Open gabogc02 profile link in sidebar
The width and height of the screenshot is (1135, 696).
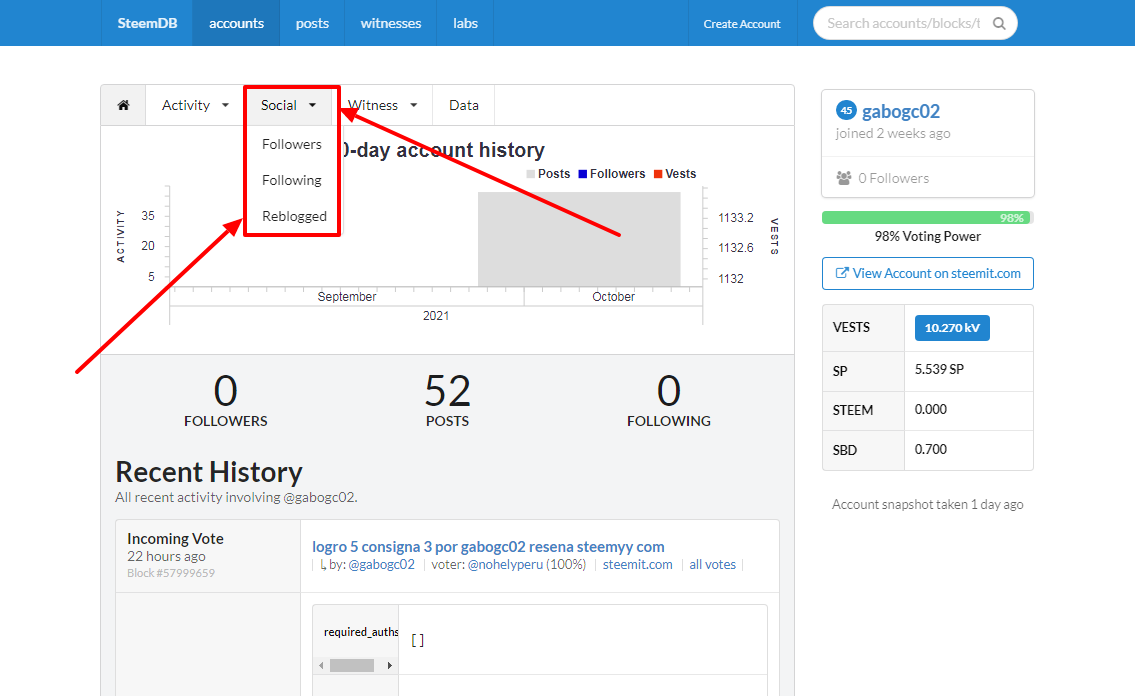(900, 111)
